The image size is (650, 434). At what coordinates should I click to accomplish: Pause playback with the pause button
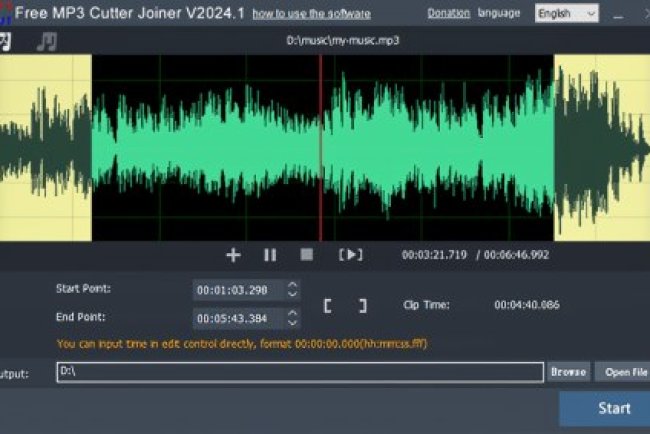[x=270, y=255]
